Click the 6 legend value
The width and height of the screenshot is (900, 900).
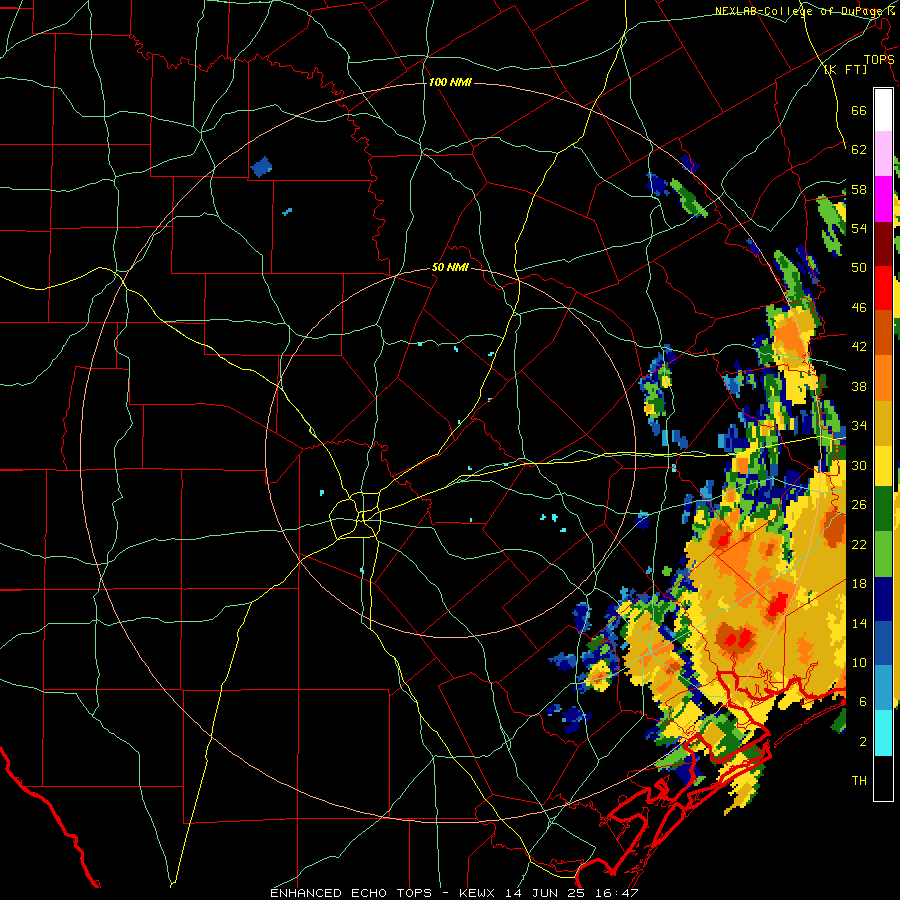[x=863, y=702]
